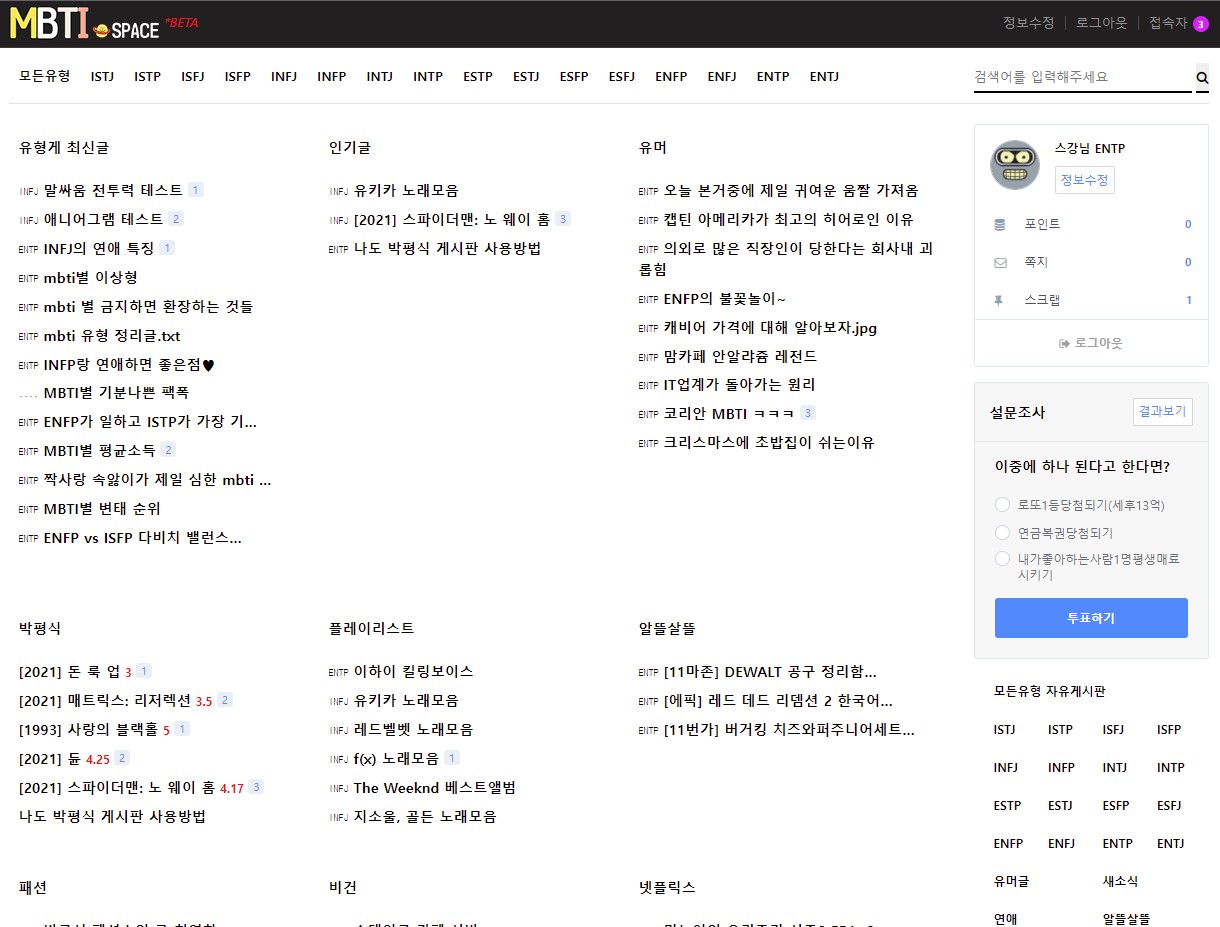Viewport: 1220px width, 927px height.
Task: Click the 결과보기 survey results button
Action: (1162, 411)
